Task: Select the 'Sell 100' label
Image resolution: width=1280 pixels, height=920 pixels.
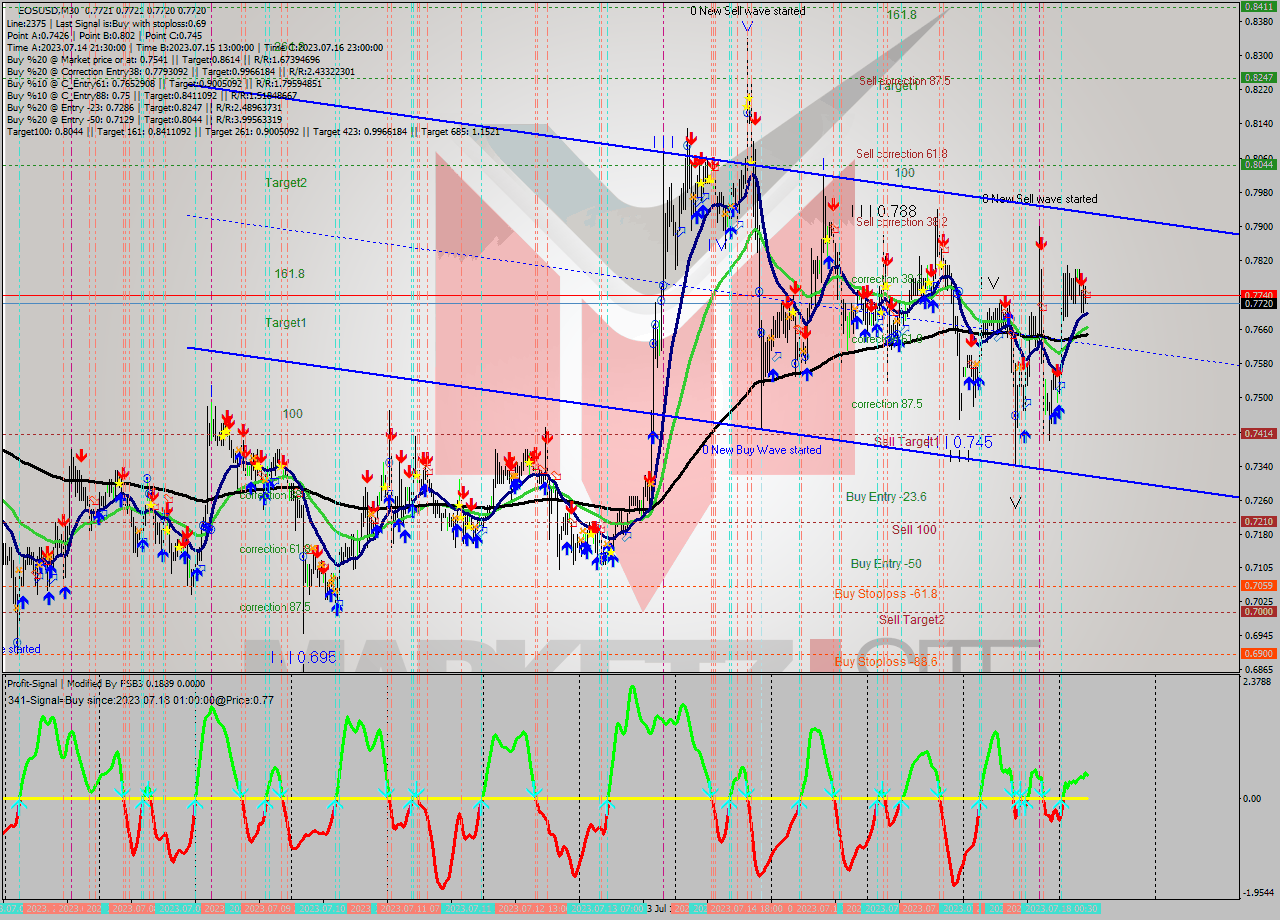Action: [x=914, y=529]
